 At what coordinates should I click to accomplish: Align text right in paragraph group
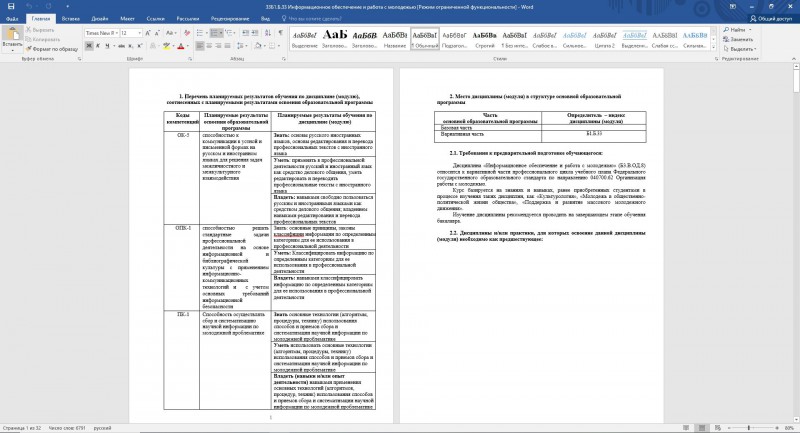pyautogui.click(x=218, y=46)
